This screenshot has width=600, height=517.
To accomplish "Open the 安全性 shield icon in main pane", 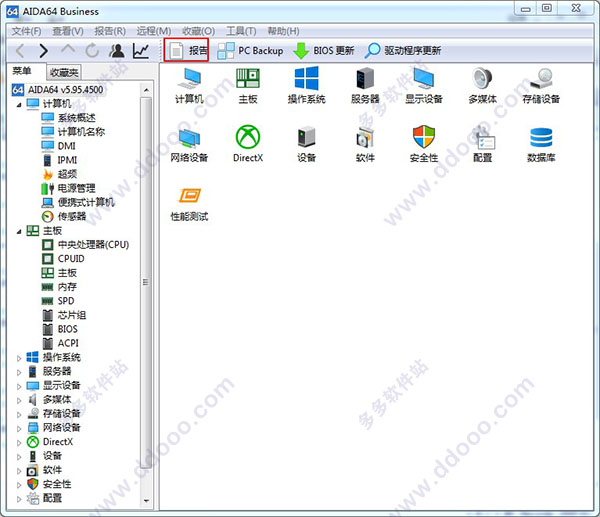I will [424, 144].
